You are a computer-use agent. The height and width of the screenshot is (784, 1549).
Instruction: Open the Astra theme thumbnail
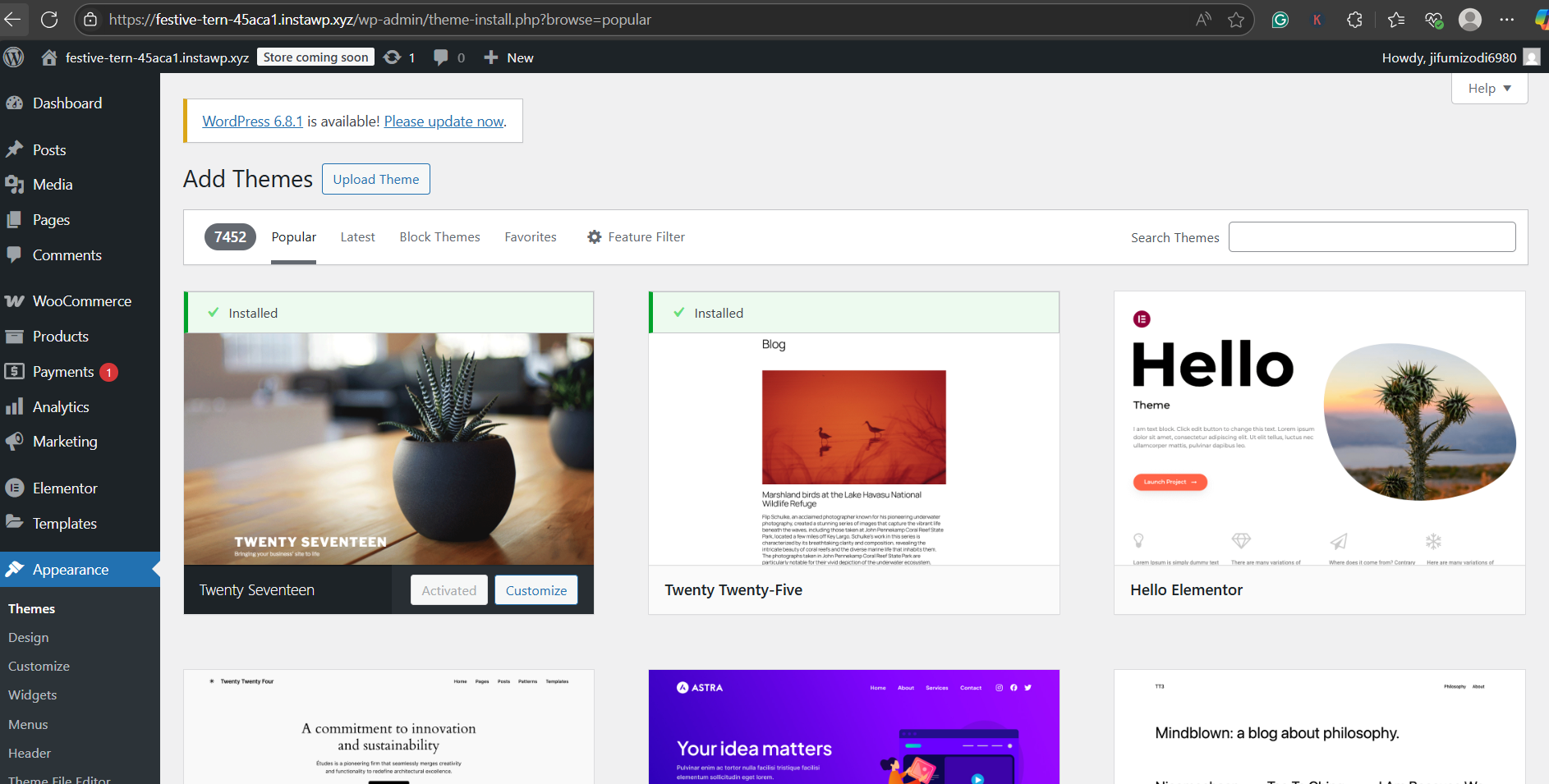854,727
